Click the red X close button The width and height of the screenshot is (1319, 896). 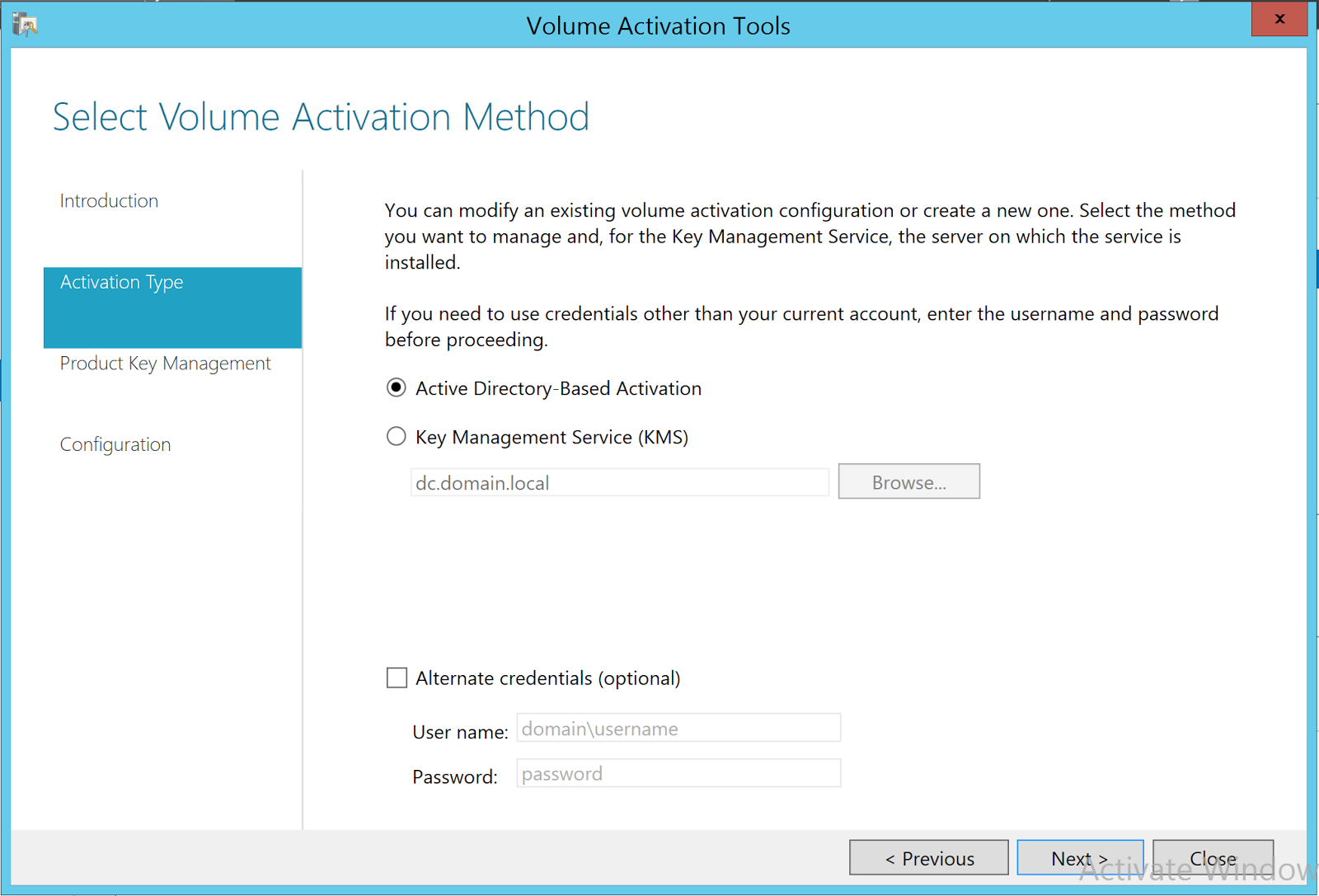click(x=1279, y=18)
